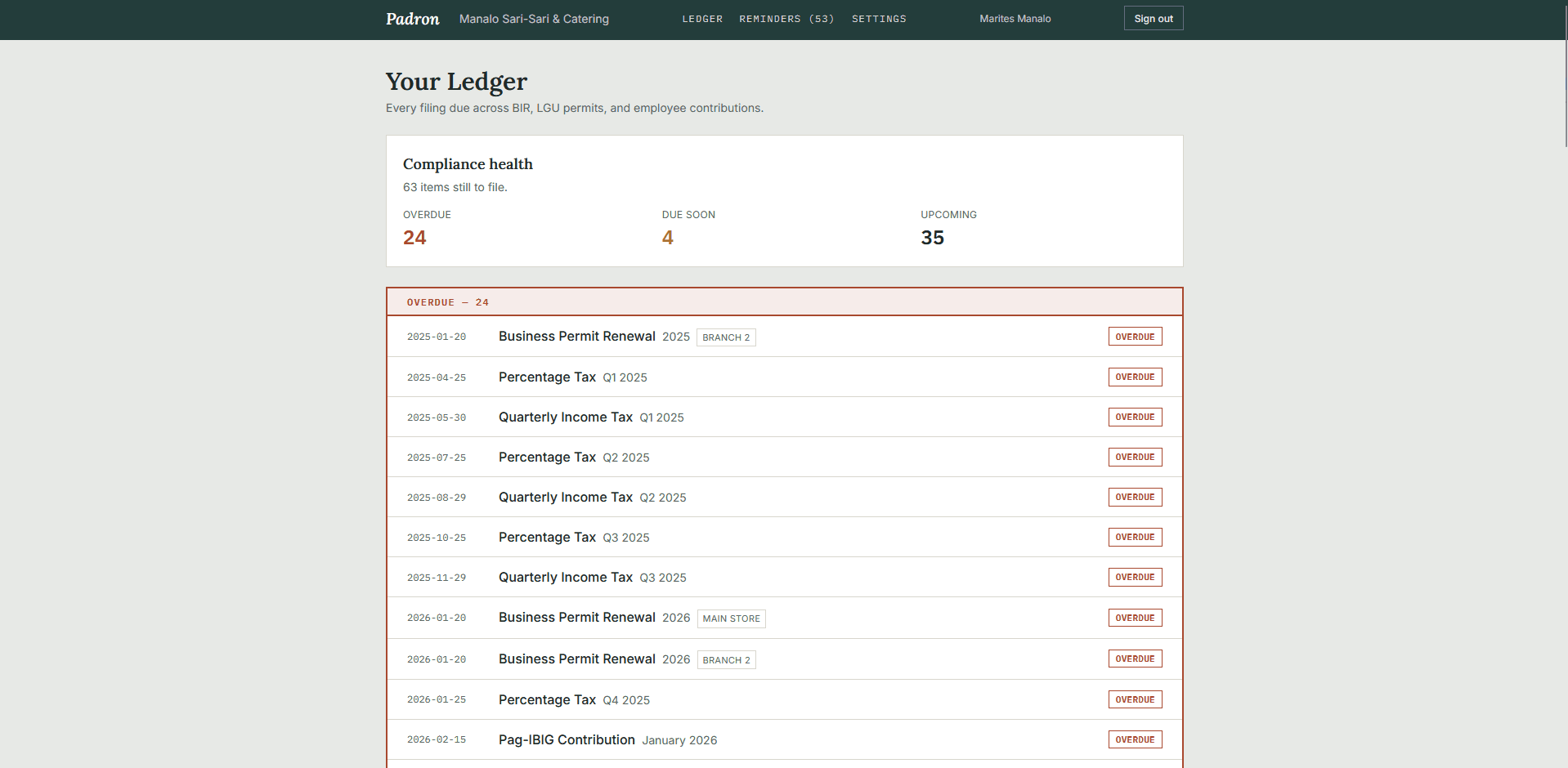The image size is (1568, 768).
Task: Select the Martes Manalo user name
Action: pyautogui.click(x=1015, y=19)
